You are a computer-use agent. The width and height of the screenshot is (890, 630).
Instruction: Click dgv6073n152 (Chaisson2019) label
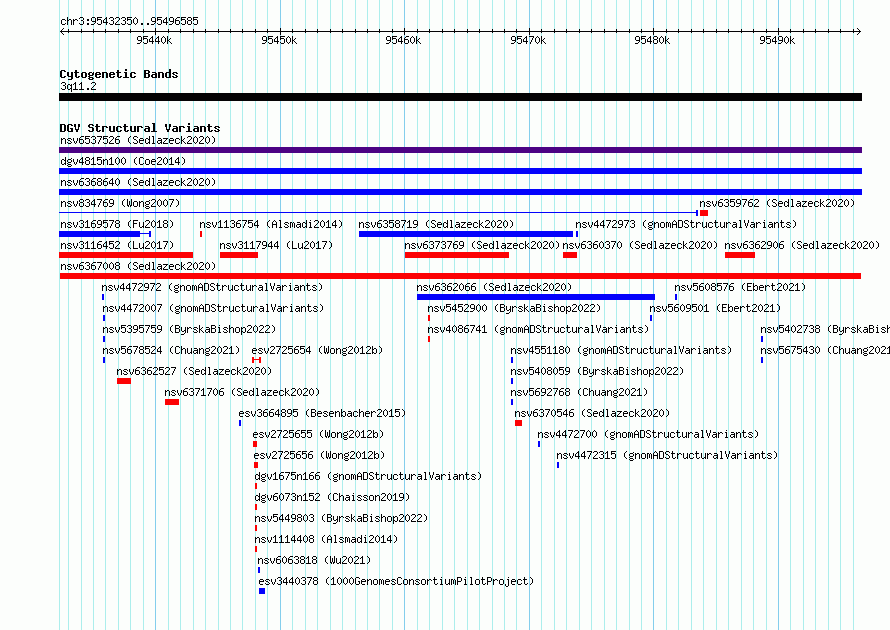332,497
